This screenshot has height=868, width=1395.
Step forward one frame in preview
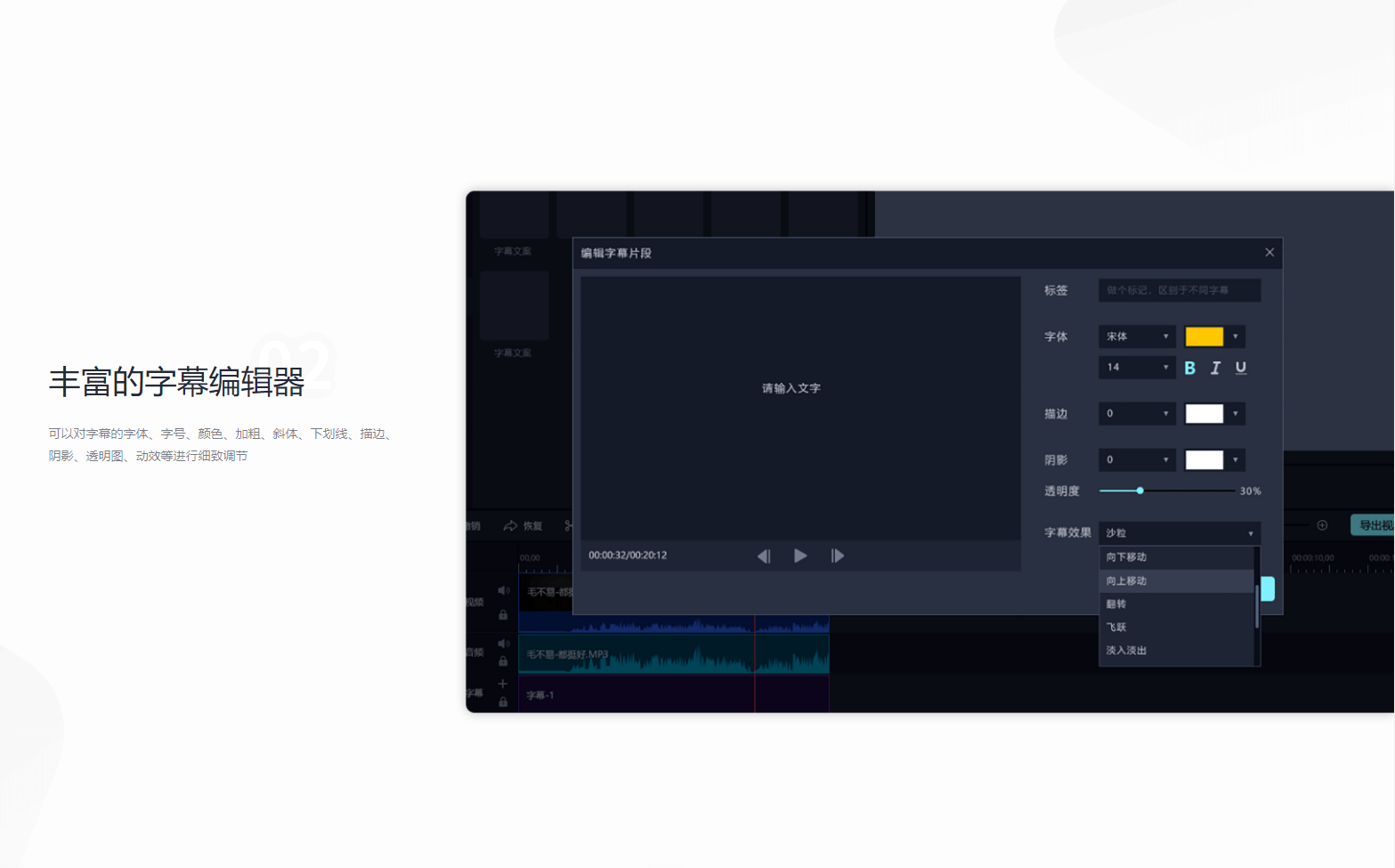(x=837, y=556)
